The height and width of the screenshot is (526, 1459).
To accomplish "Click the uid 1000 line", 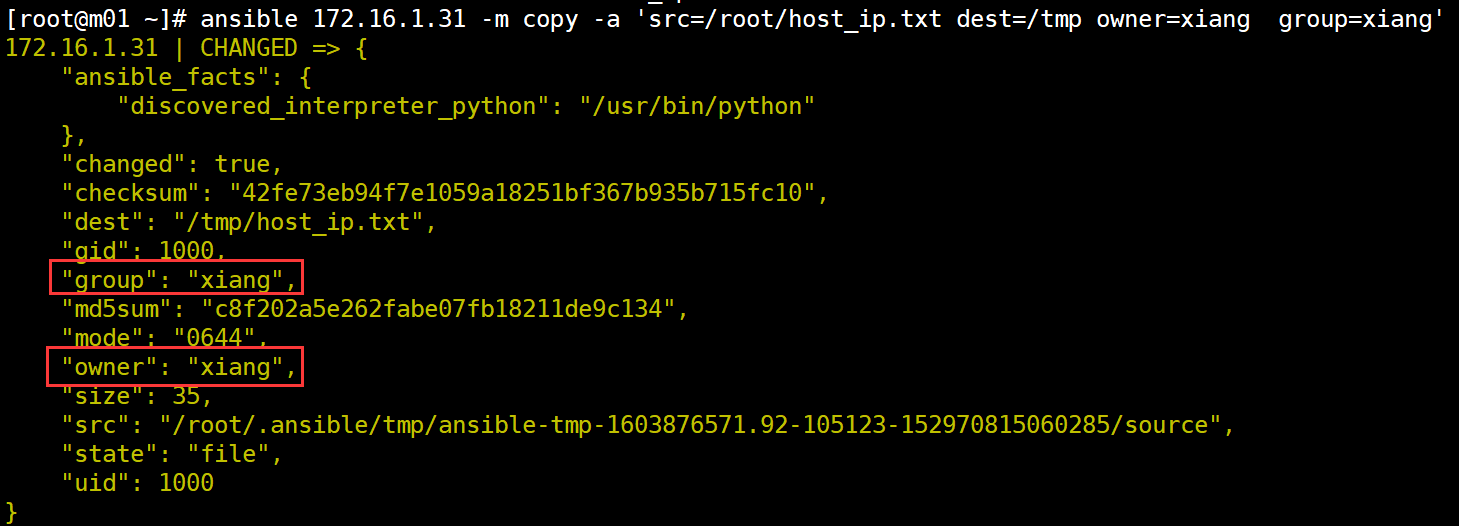I will tap(137, 483).
